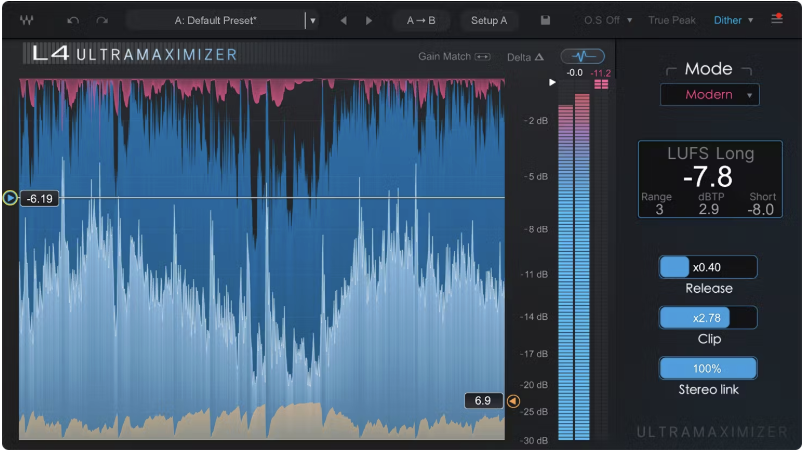Click the Short LUFS value -8.0
Screen dimensions: 802x451
click(761, 209)
